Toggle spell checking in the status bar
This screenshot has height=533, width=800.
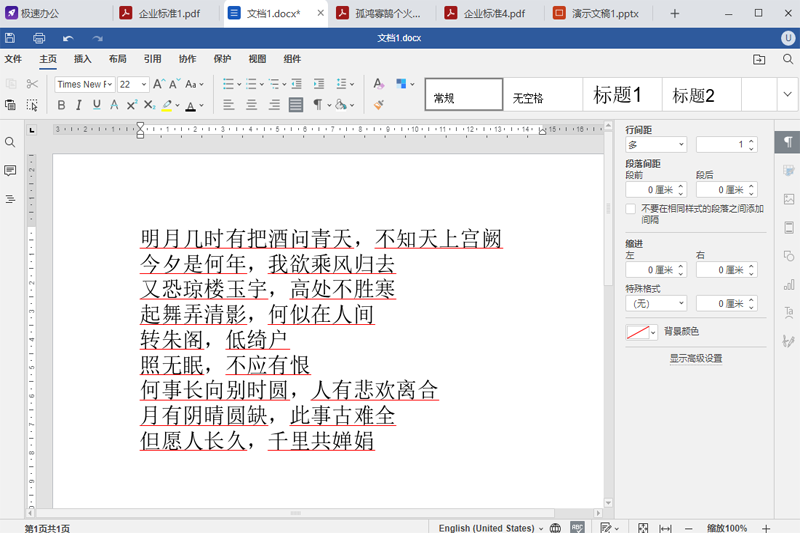pos(577,527)
